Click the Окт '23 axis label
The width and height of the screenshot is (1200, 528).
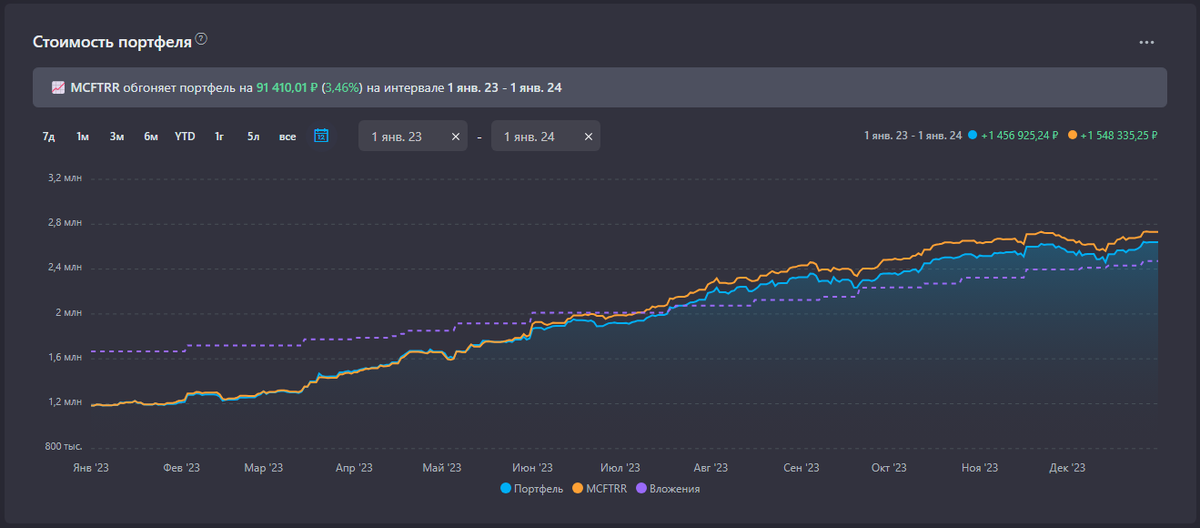pos(889,467)
